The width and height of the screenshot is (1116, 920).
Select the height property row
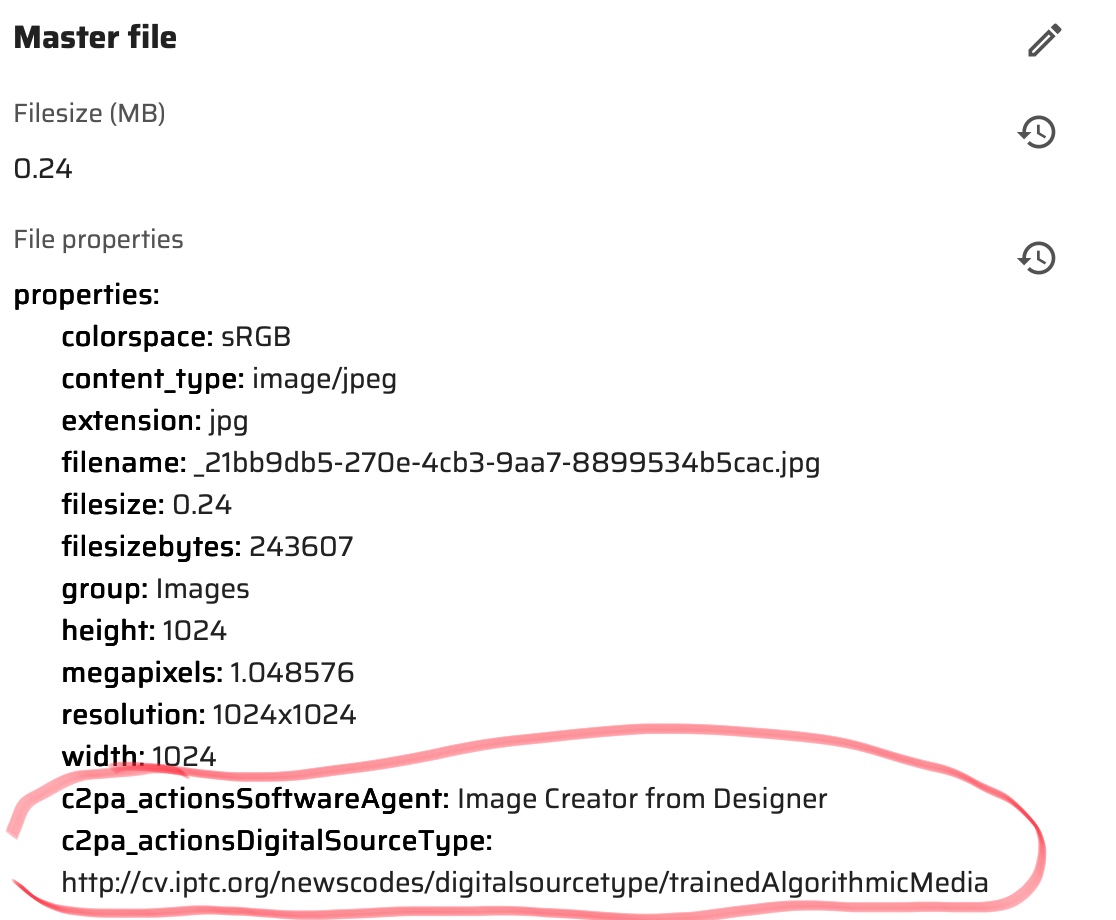coord(144,631)
